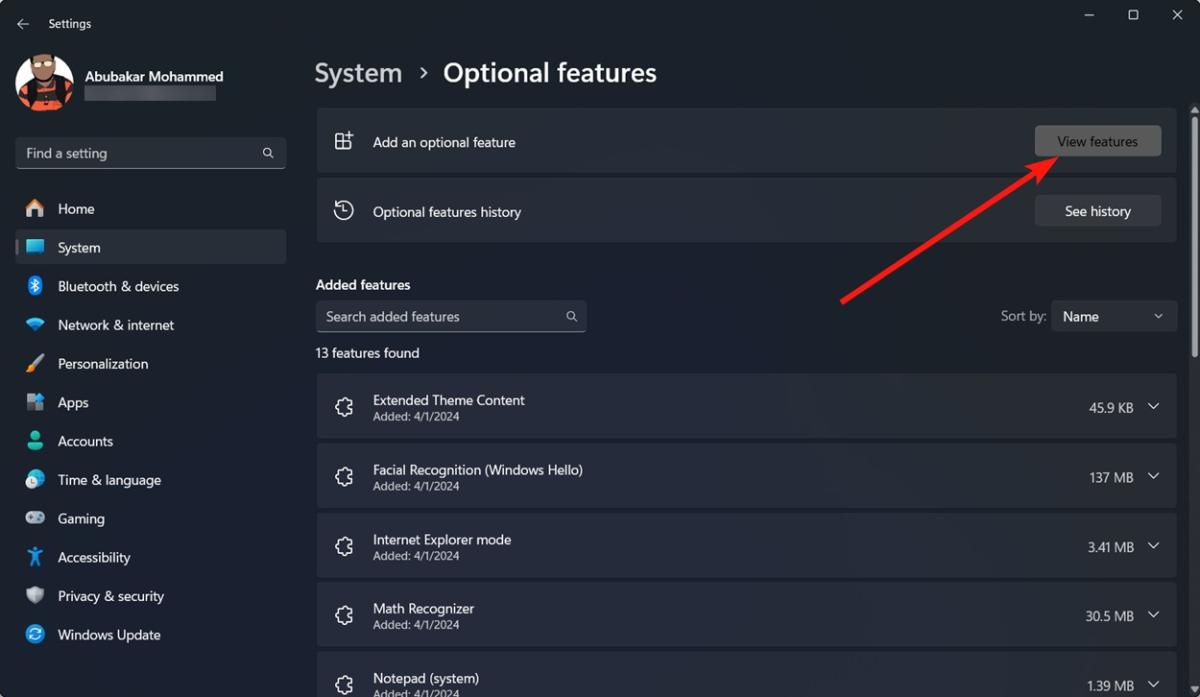This screenshot has height=697, width=1200.
Task: Click inside the Search added features field
Action: pos(440,316)
